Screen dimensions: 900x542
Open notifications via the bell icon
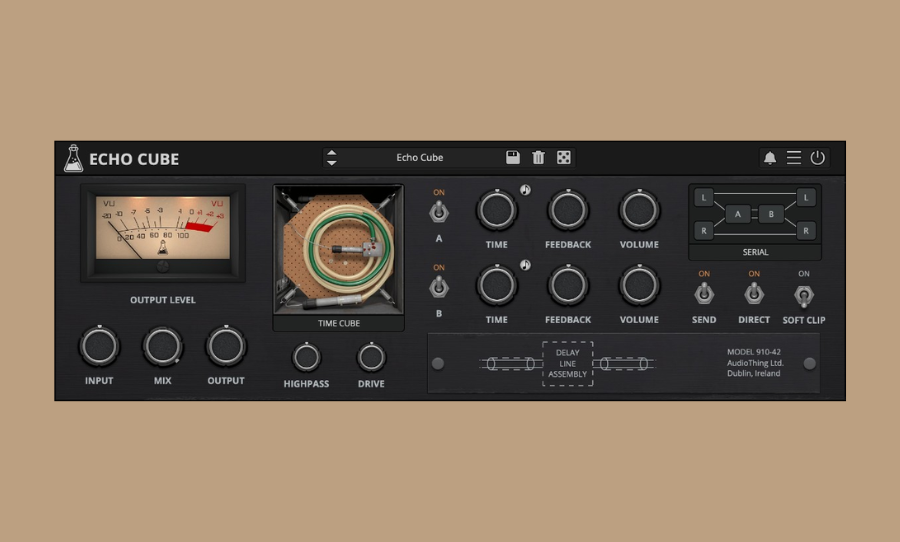tap(770, 158)
